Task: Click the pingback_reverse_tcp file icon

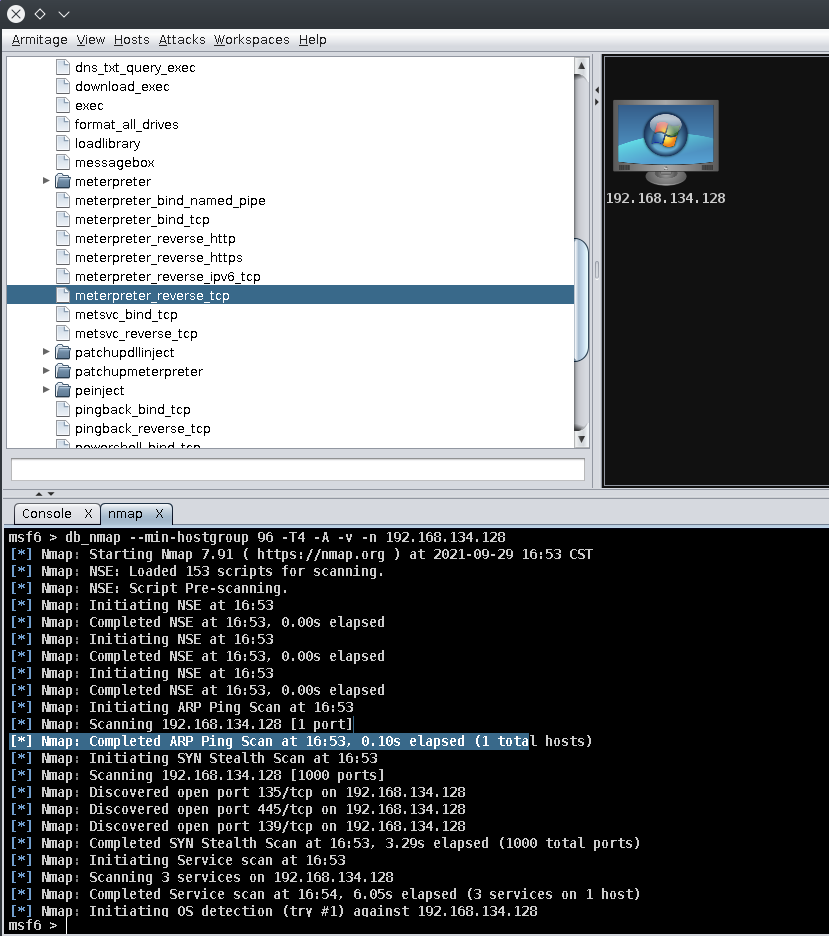Action: (x=63, y=429)
